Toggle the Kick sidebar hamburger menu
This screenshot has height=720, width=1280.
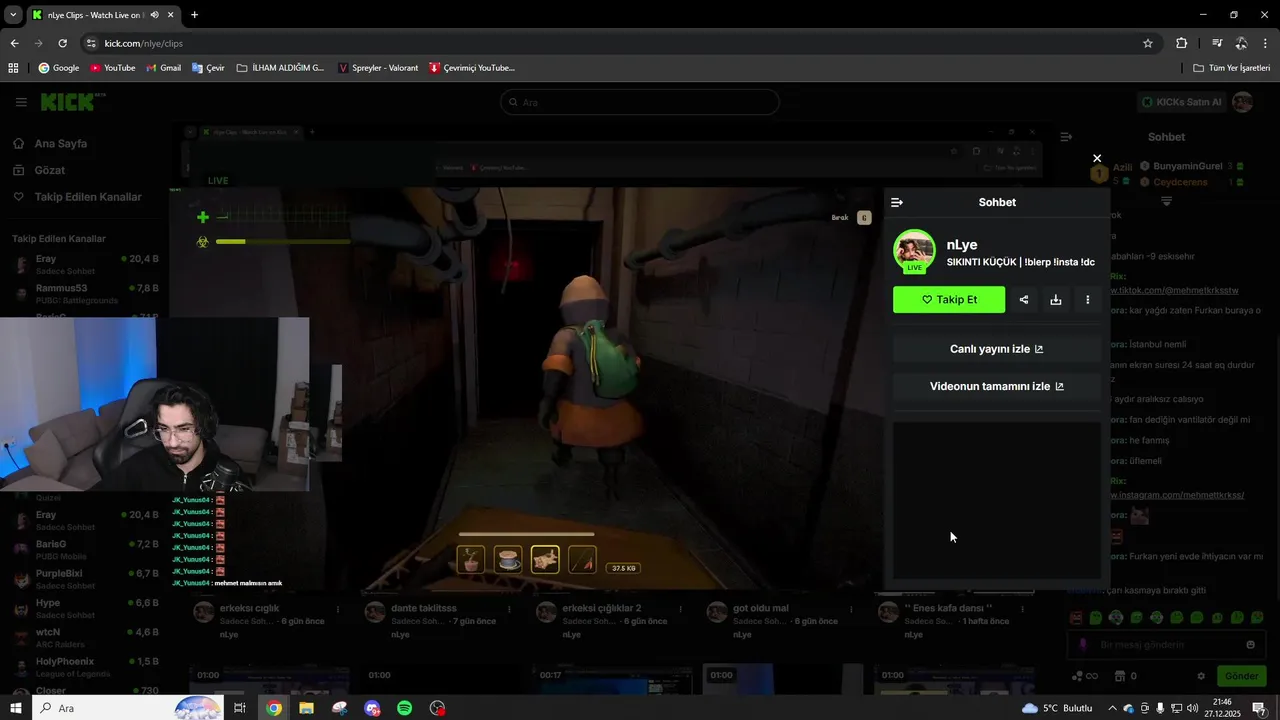click(x=21, y=102)
